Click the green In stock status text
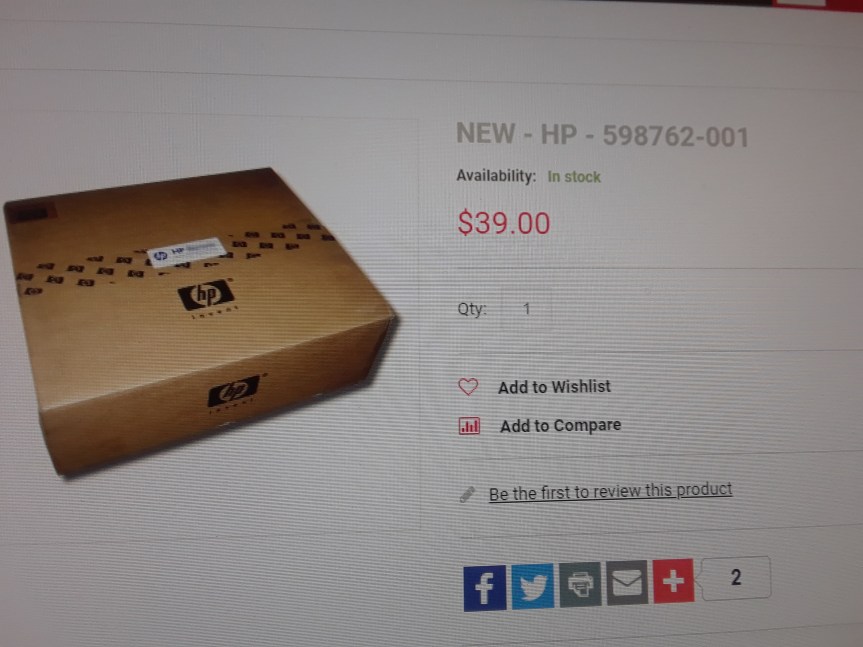Viewport: 863px width, 647px height. coord(574,177)
